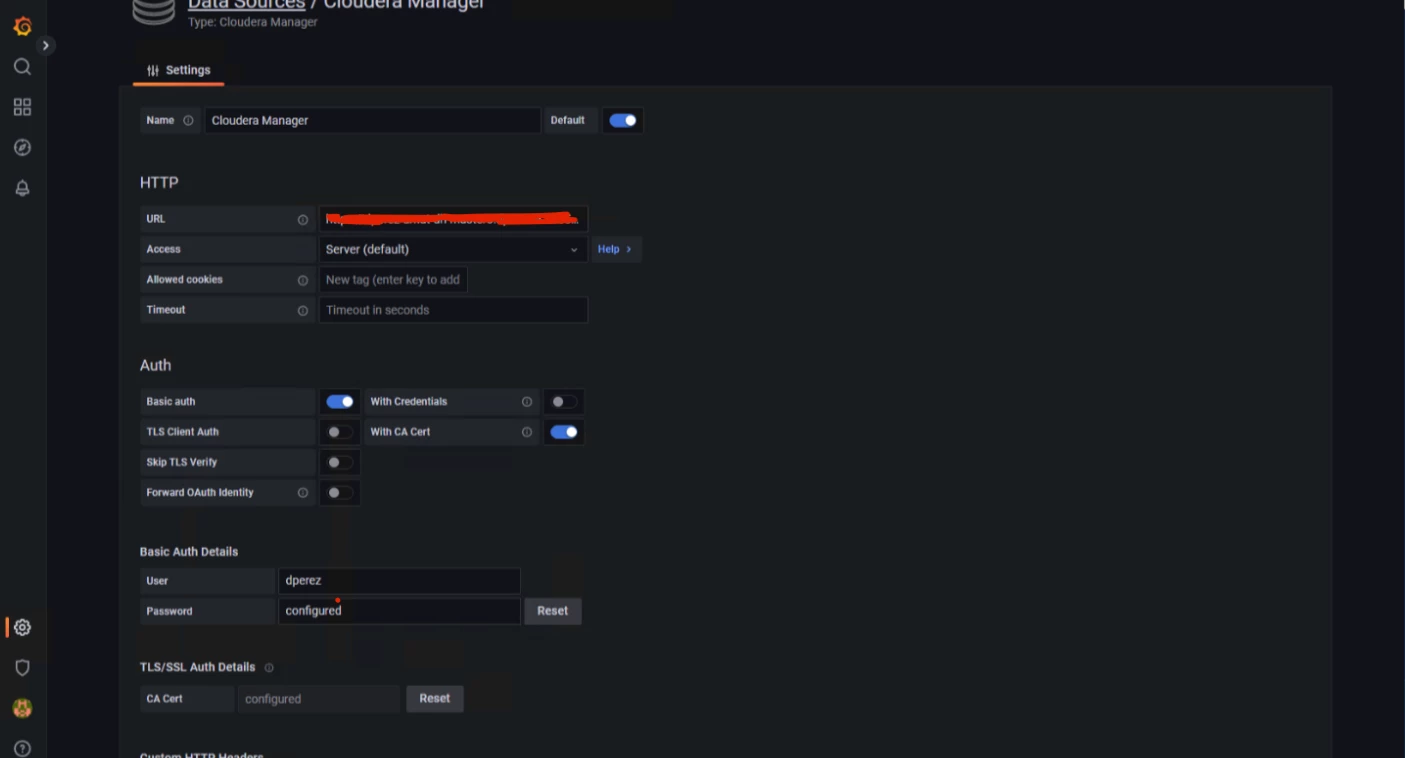Click info icon in URL row
The height and width of the screenshot is (758, 1405).
point(303,219)
